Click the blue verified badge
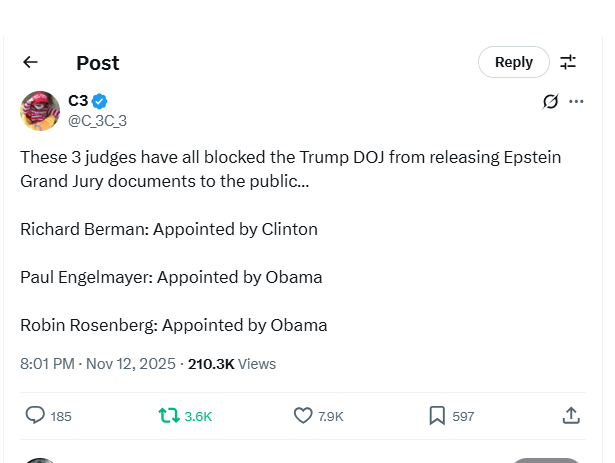This screenshot has width=615, height=463. (100, 101)
